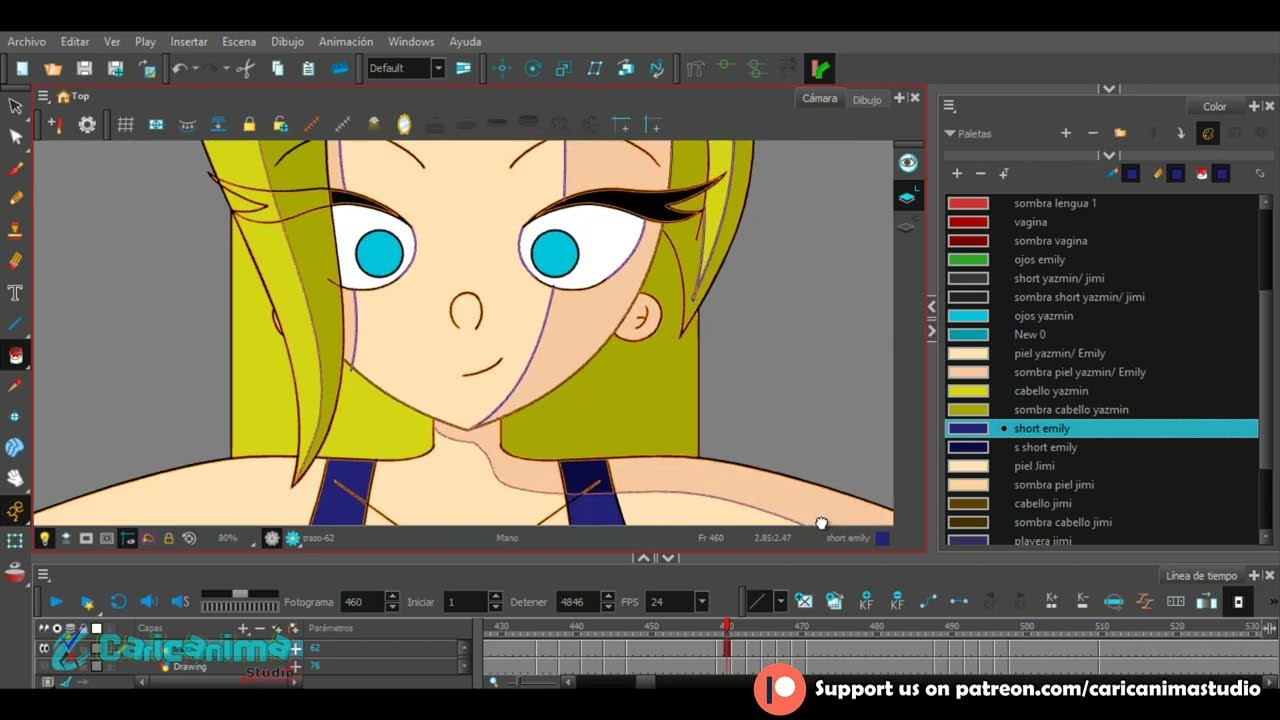This screenshot has width=1280, height=720.
Task: Choose the Pencil tool
Action: pyautogui.click(x=15, y=199)
